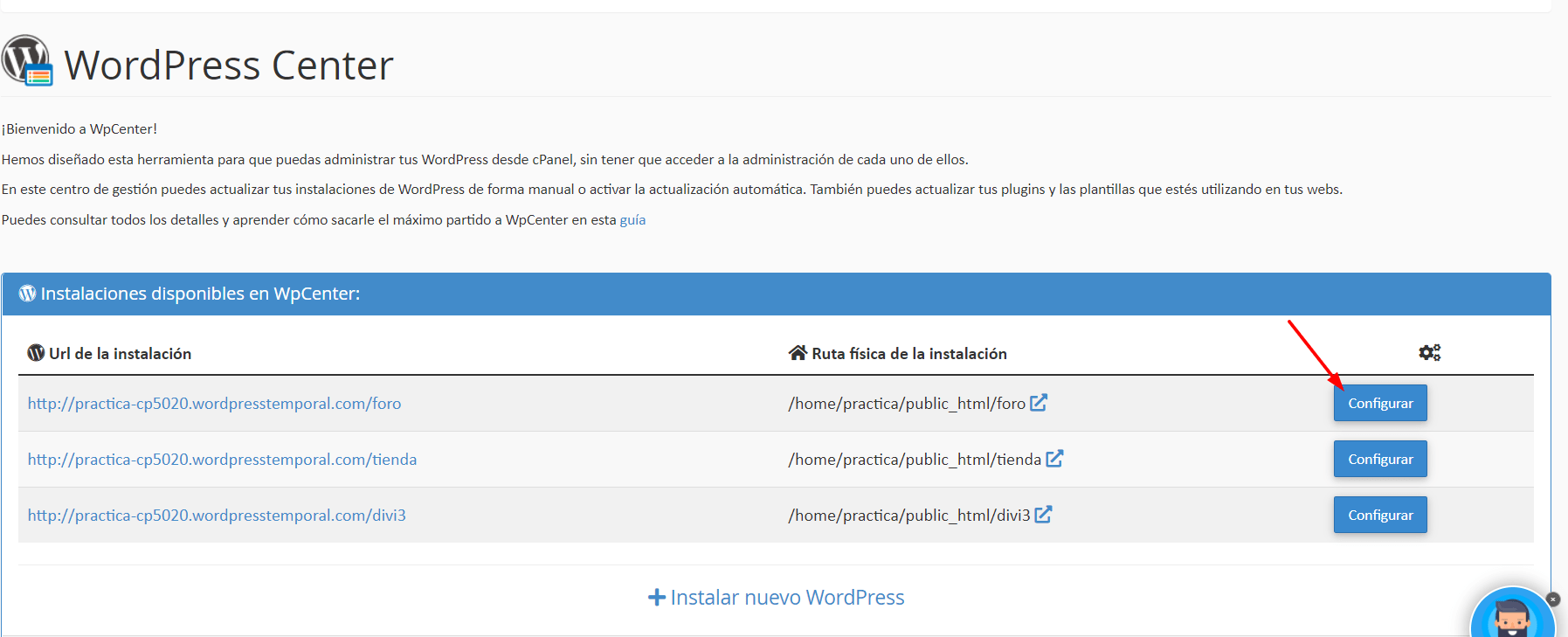The width and height of the screenshot is (1568, 637).
Task: Click WordPress icon in blue panel header
Action: [x=28, y=294]
